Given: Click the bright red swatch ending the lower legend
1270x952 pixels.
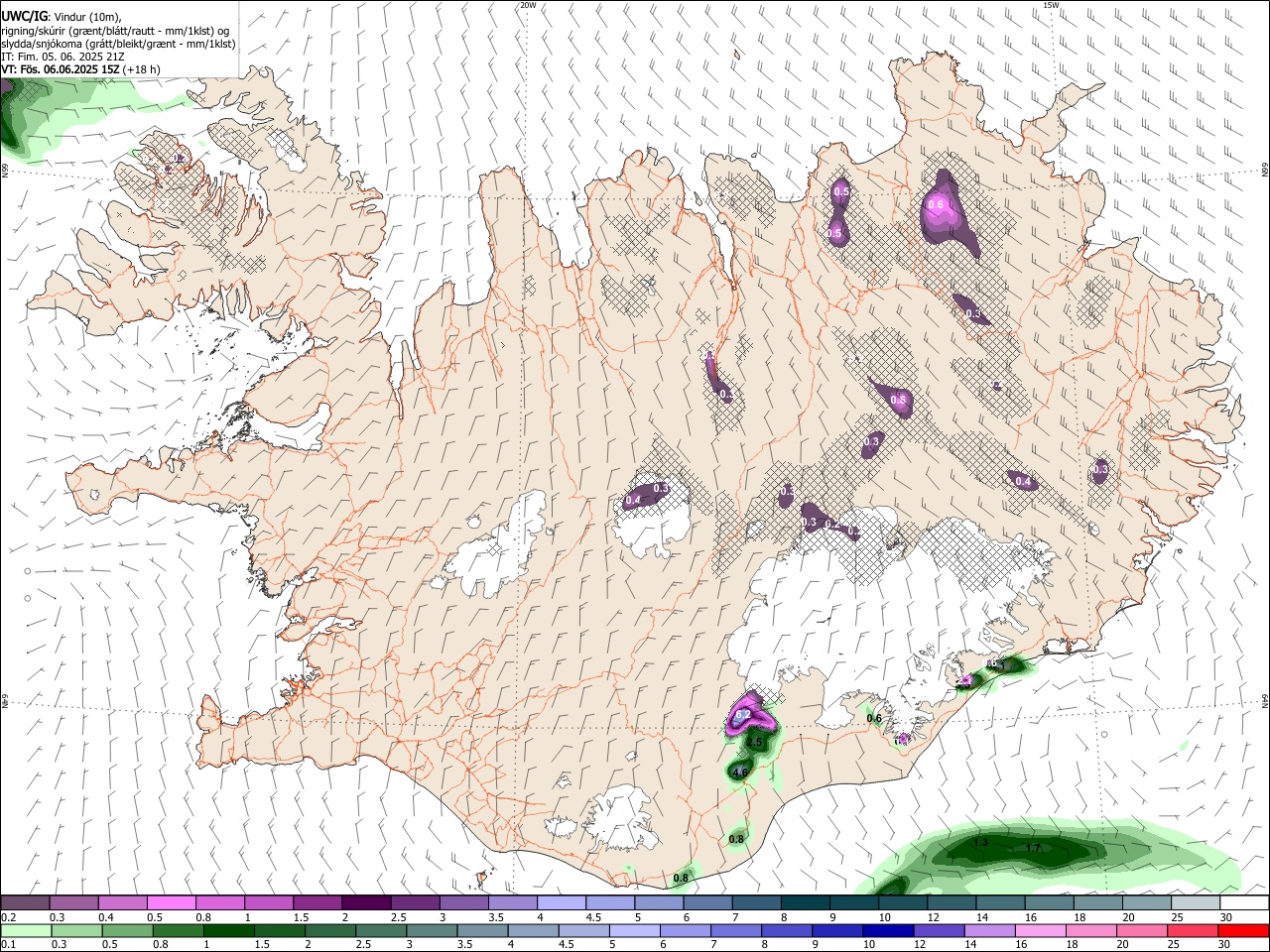Looking at the screenshot, I should click(1244, 931).
